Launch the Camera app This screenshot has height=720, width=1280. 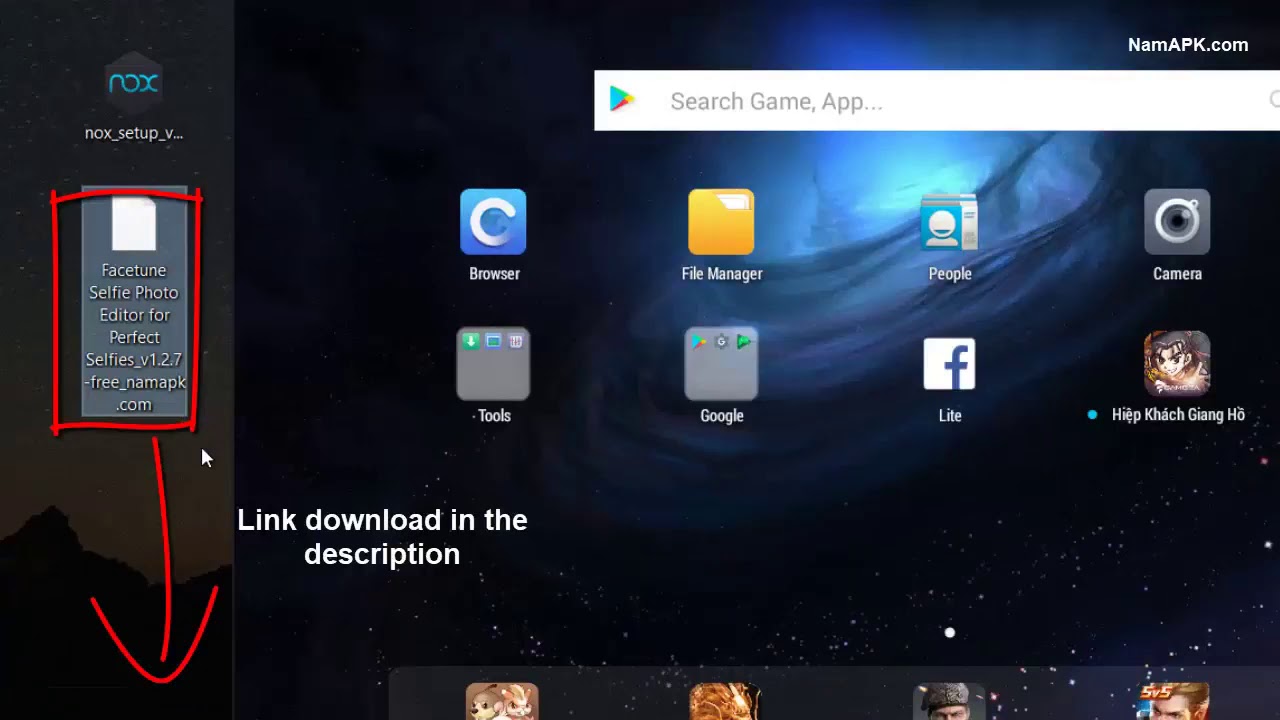tap(1177, 222)
